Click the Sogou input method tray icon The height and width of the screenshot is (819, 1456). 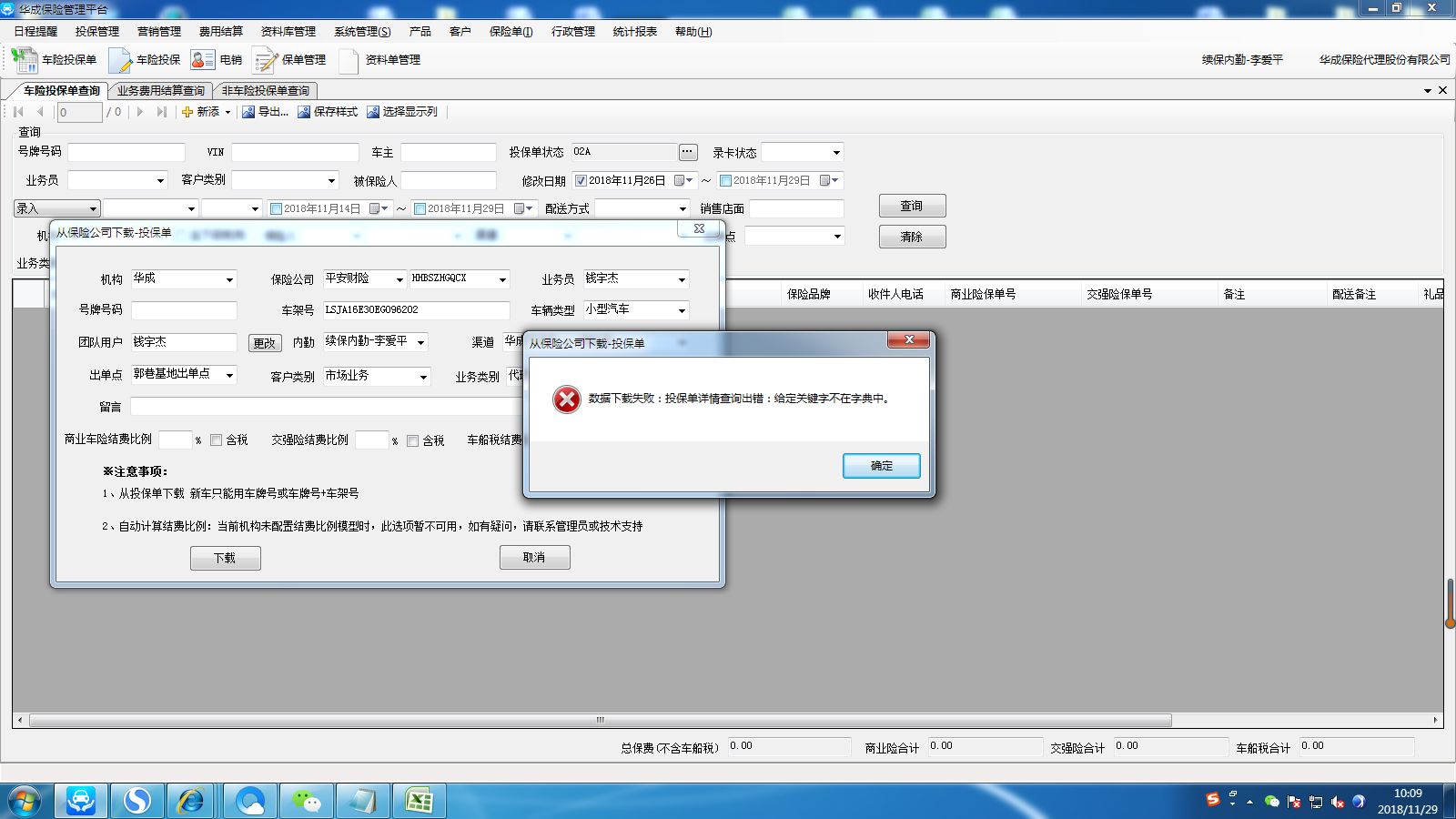(1213, 800)
